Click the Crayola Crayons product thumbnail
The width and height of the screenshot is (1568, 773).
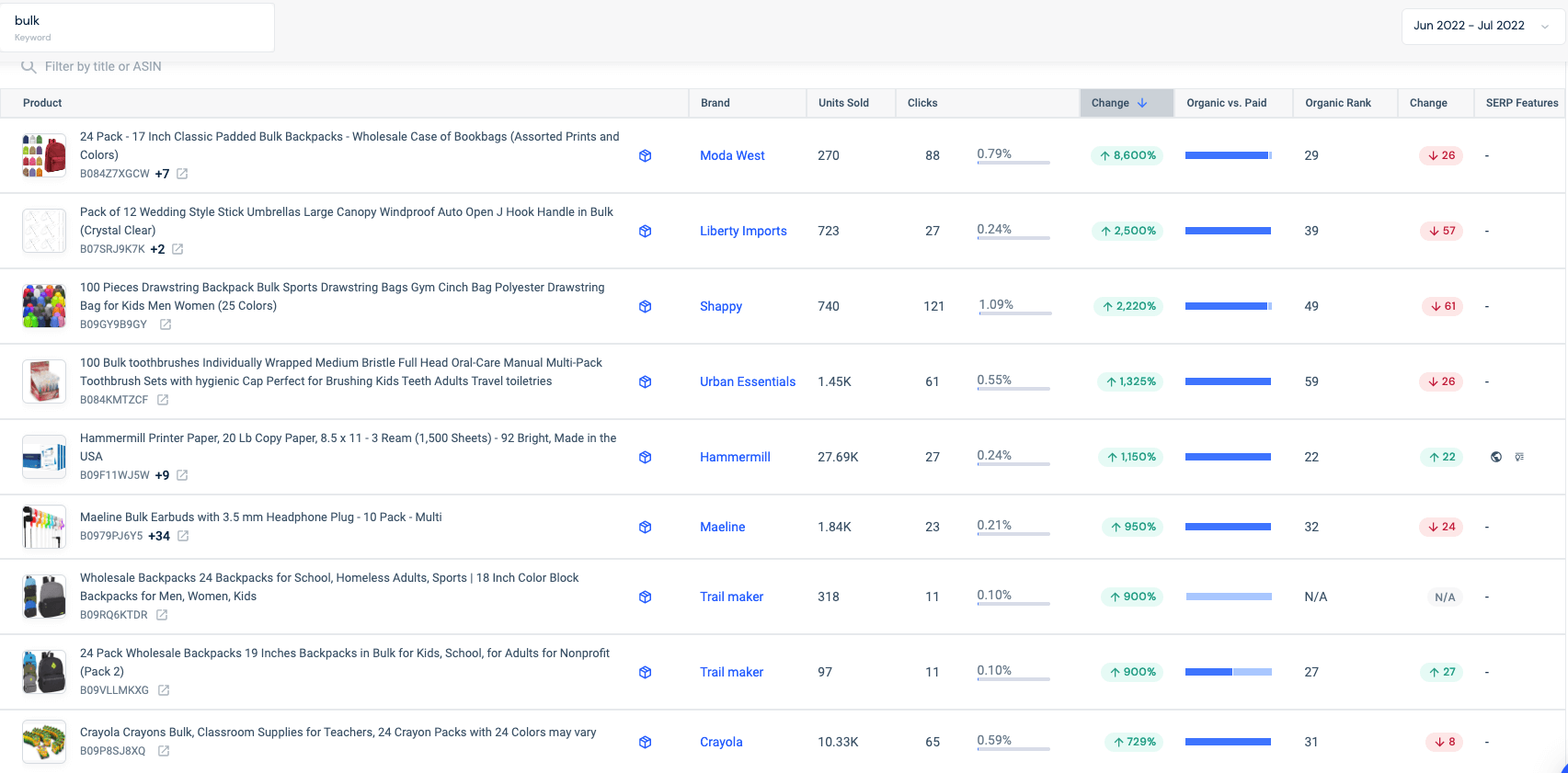[x=44, y=742]
